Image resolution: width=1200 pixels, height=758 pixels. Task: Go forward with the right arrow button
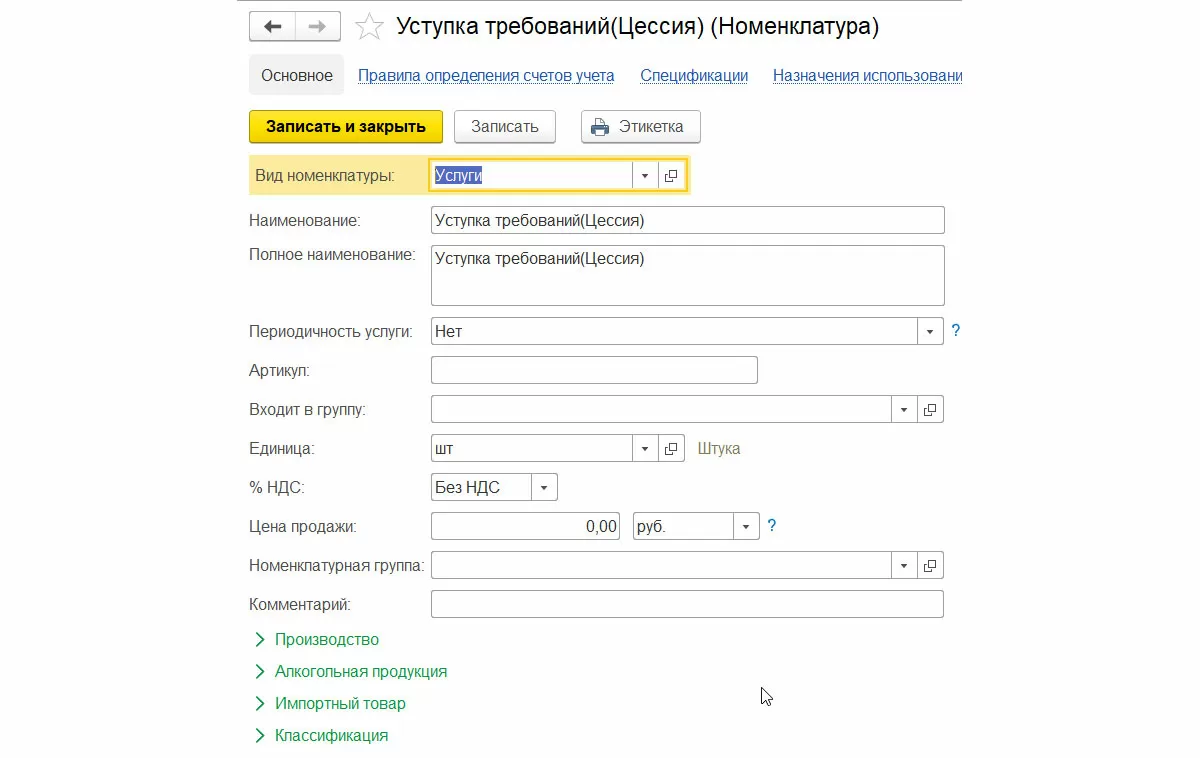317,27
